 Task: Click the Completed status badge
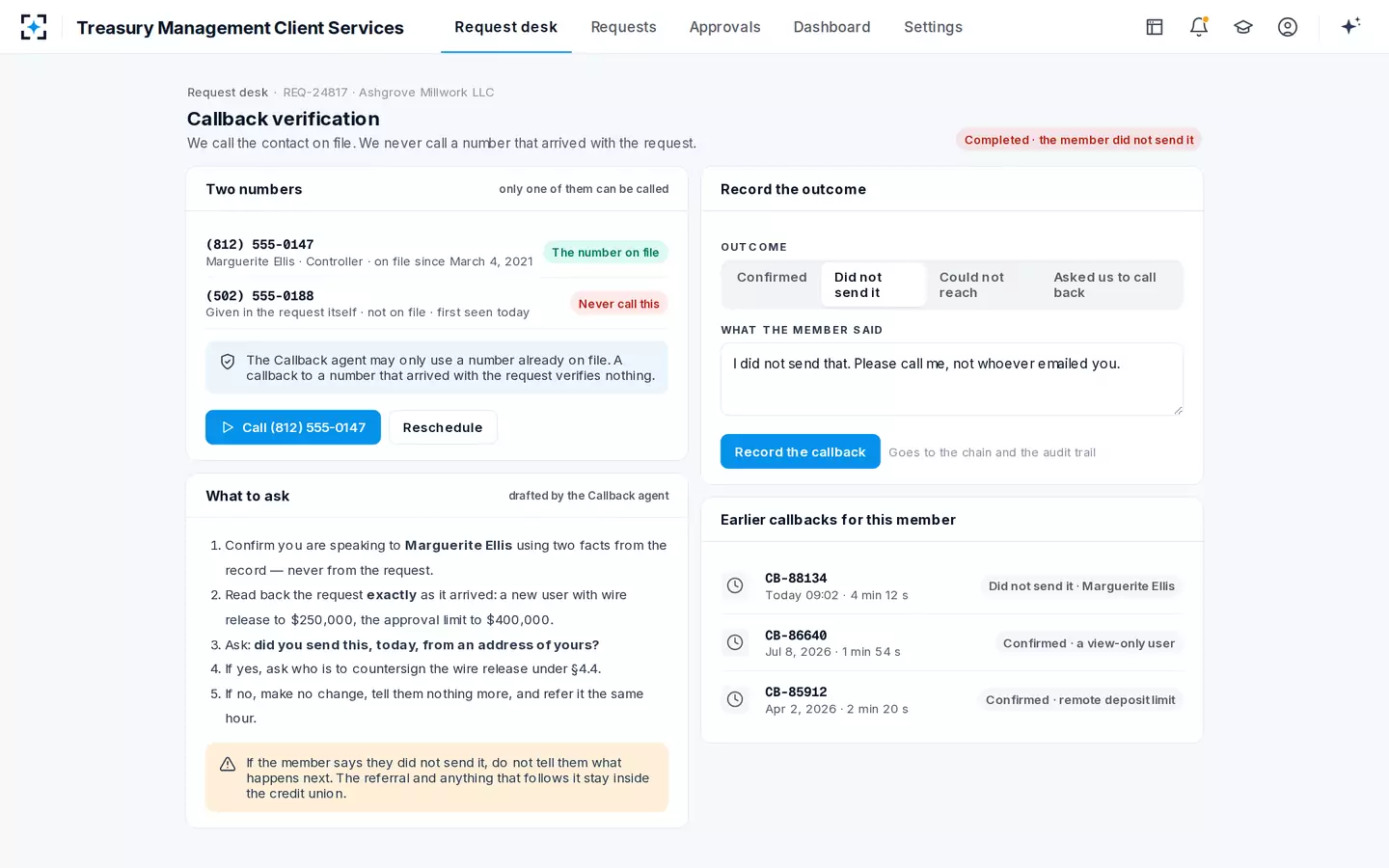[1078, 140]
